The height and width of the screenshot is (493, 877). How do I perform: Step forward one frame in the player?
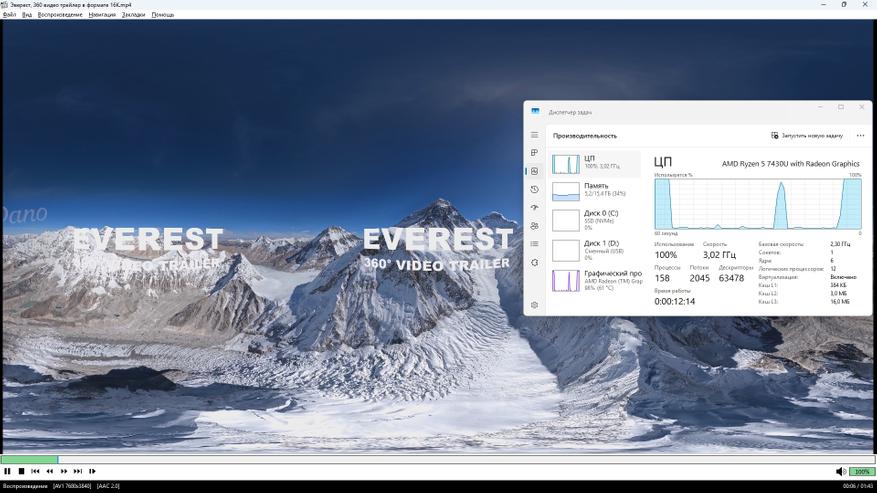[x=92, y=471]
